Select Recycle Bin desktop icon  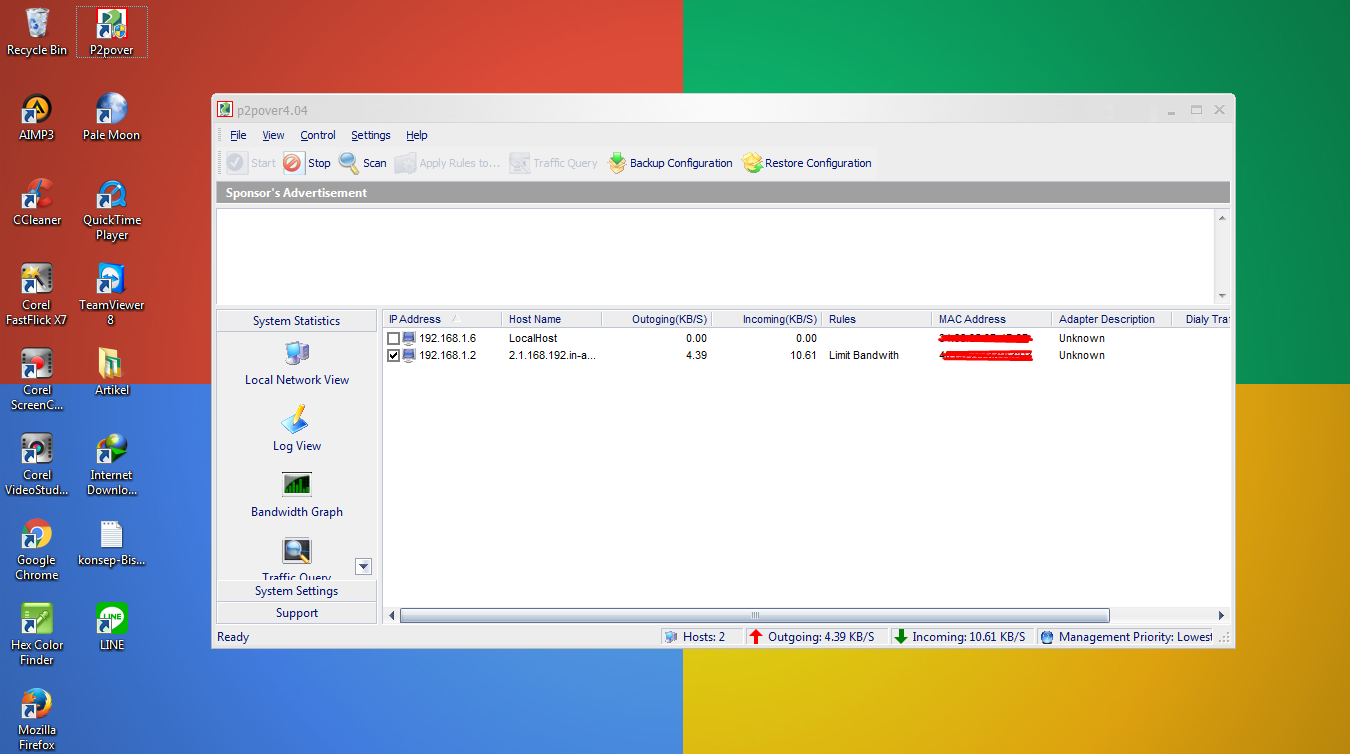coord(37,31)
